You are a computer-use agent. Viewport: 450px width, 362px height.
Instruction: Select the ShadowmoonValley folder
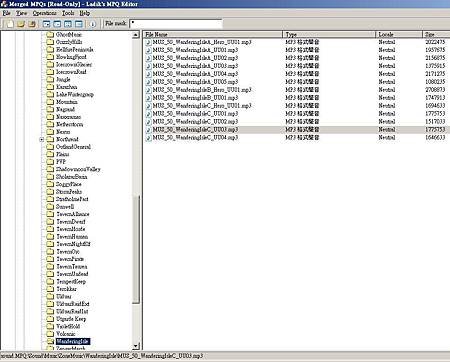pyautogui.click(x=78, y=169)
